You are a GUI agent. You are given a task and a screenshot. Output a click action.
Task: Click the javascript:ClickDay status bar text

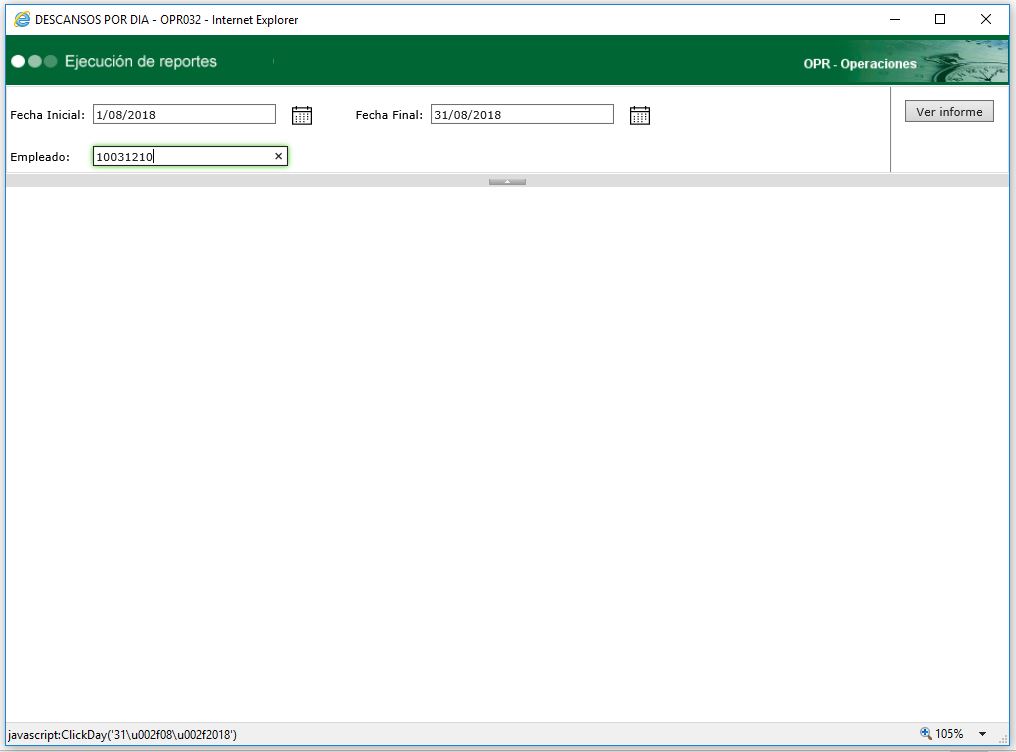point(122,735)
